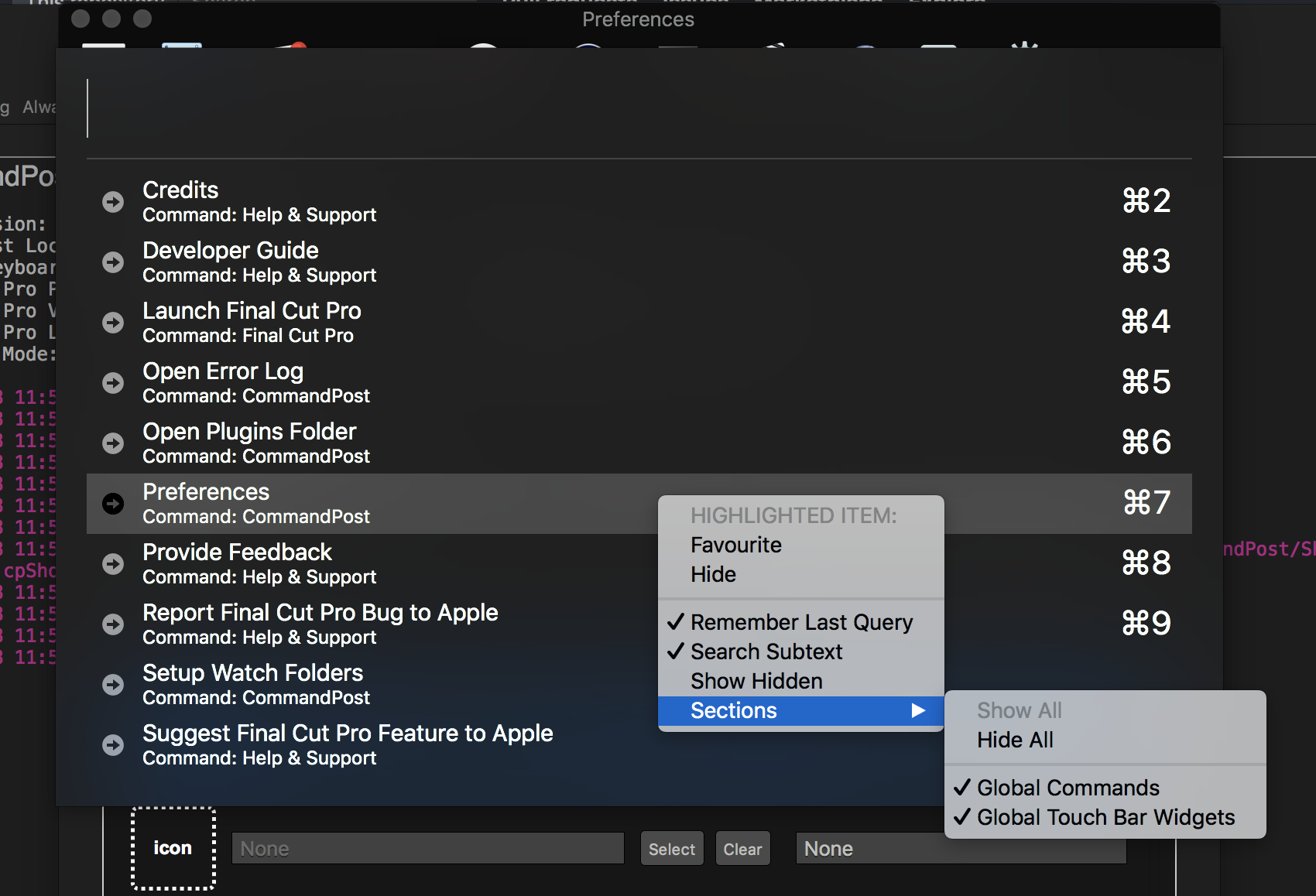Screen dimensions: 1316x896
Task: Select Hide All sections
Action: coord(1105,740)
